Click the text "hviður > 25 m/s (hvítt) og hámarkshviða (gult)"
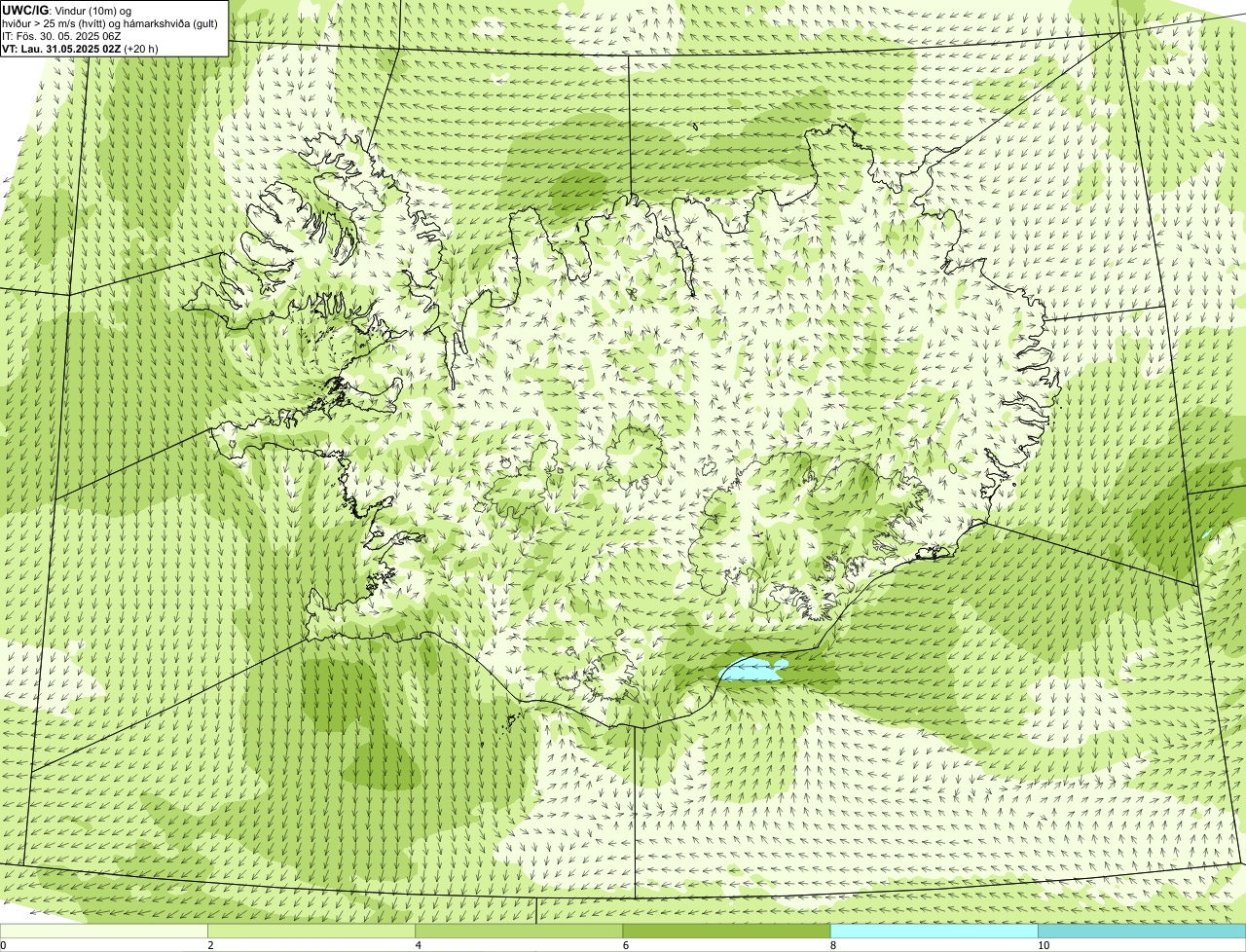Viewport: 1246px width, 952px height. click(x=110, y=22)
